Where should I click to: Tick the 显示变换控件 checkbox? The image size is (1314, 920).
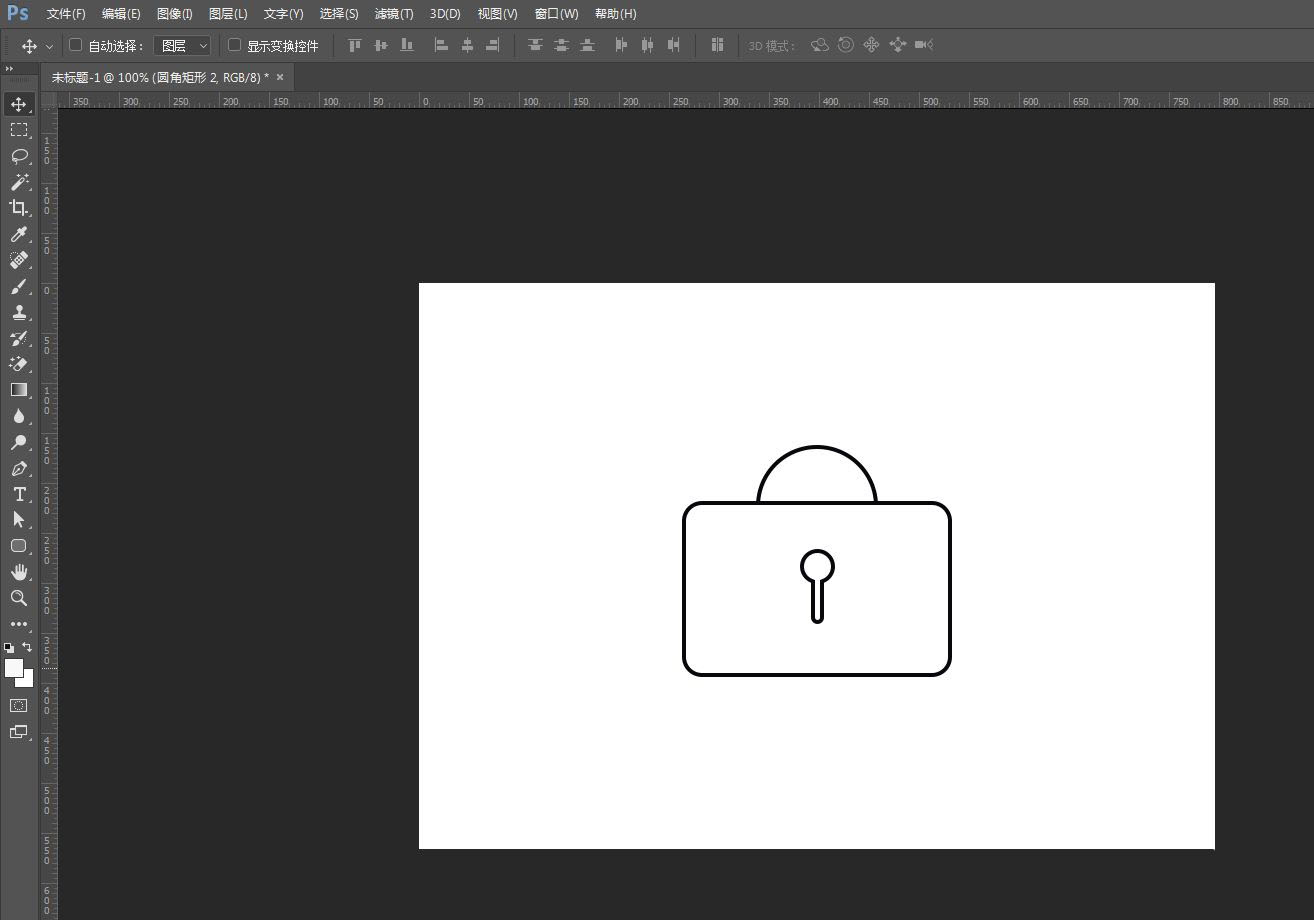[x=235, y=45]
